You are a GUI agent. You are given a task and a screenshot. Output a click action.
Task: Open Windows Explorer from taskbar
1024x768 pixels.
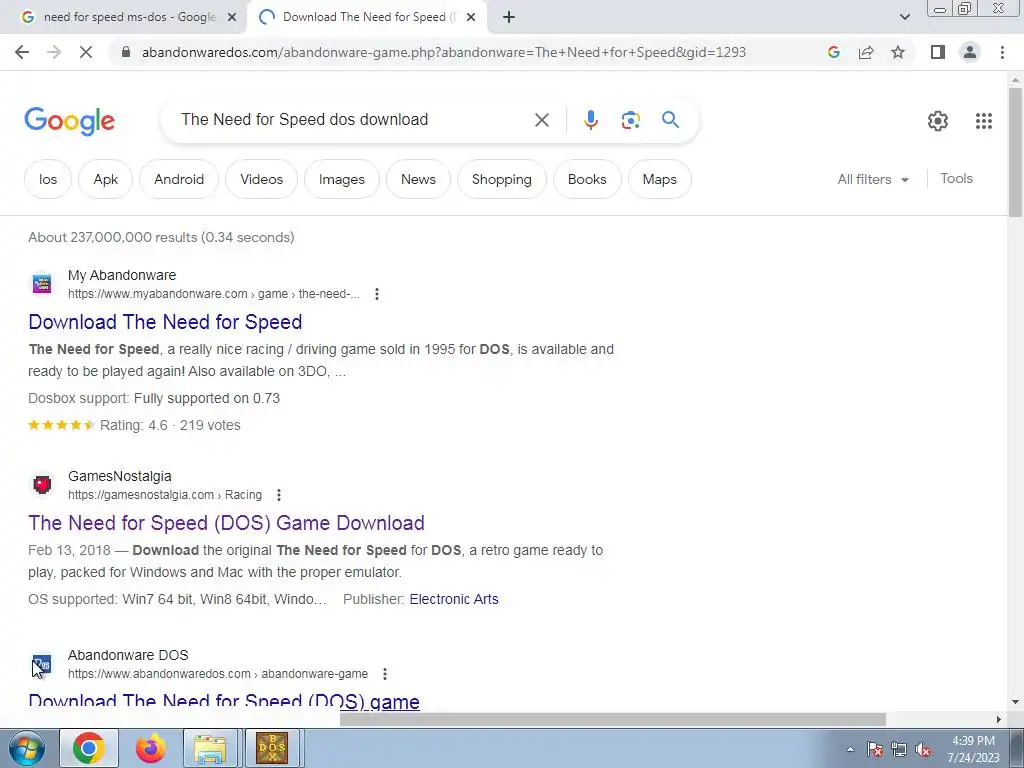210,748
